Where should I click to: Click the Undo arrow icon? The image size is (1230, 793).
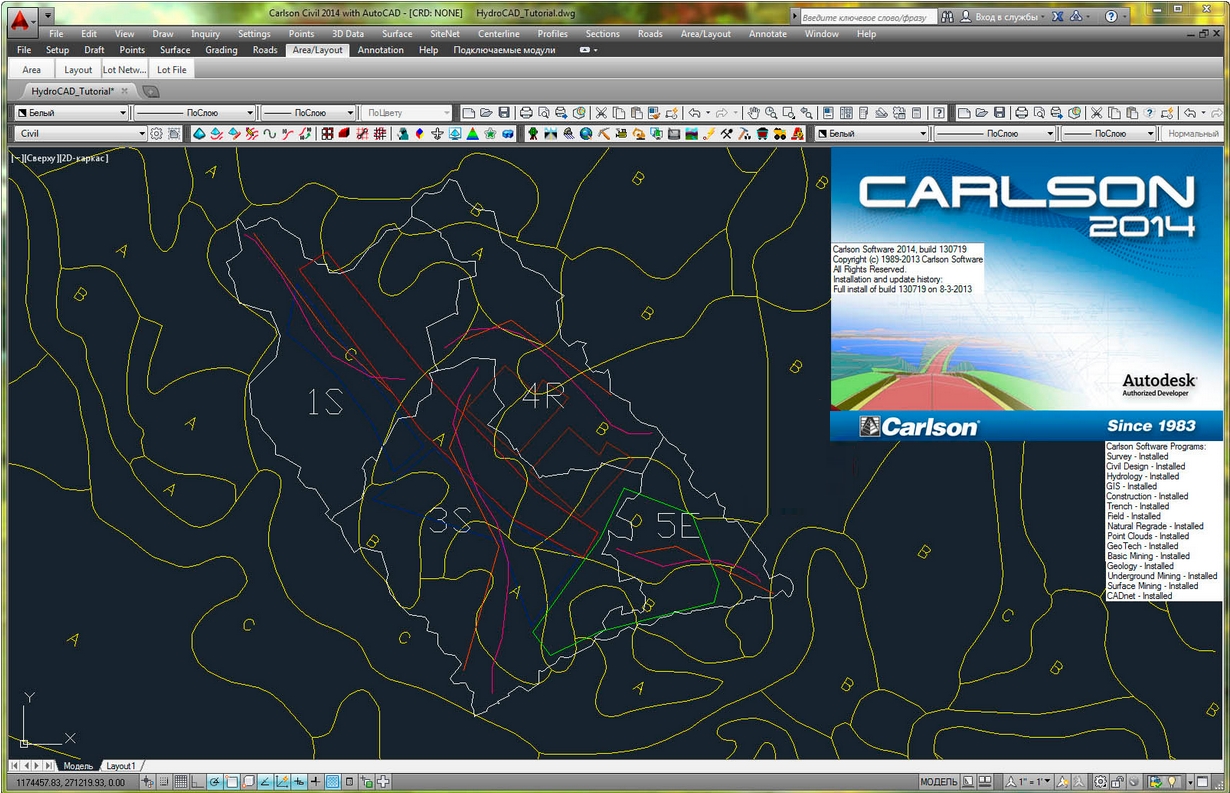[694, 113]
